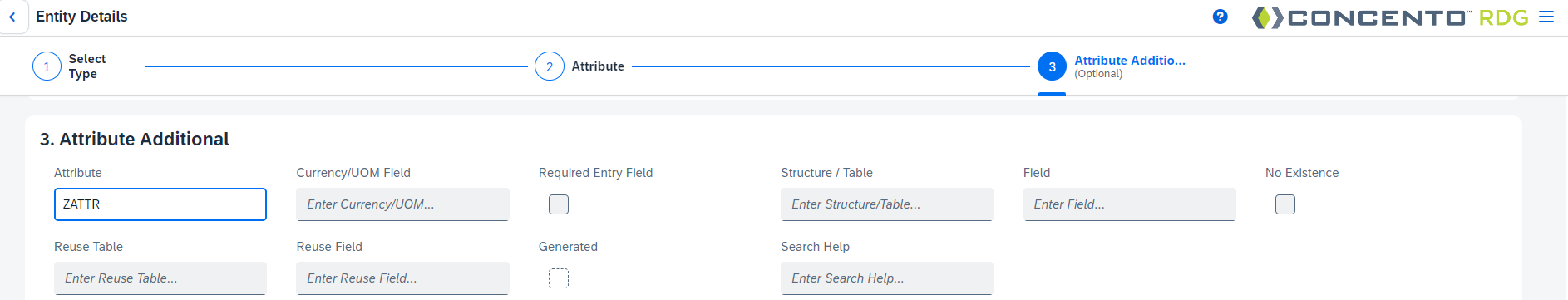Open the help question mark icon

[x=1220, y=17]
